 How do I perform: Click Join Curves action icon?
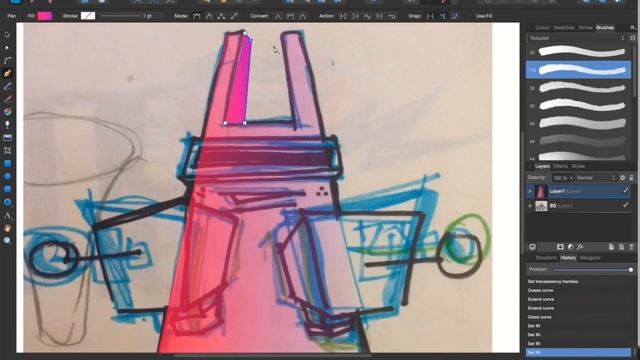tap(380, 16)
